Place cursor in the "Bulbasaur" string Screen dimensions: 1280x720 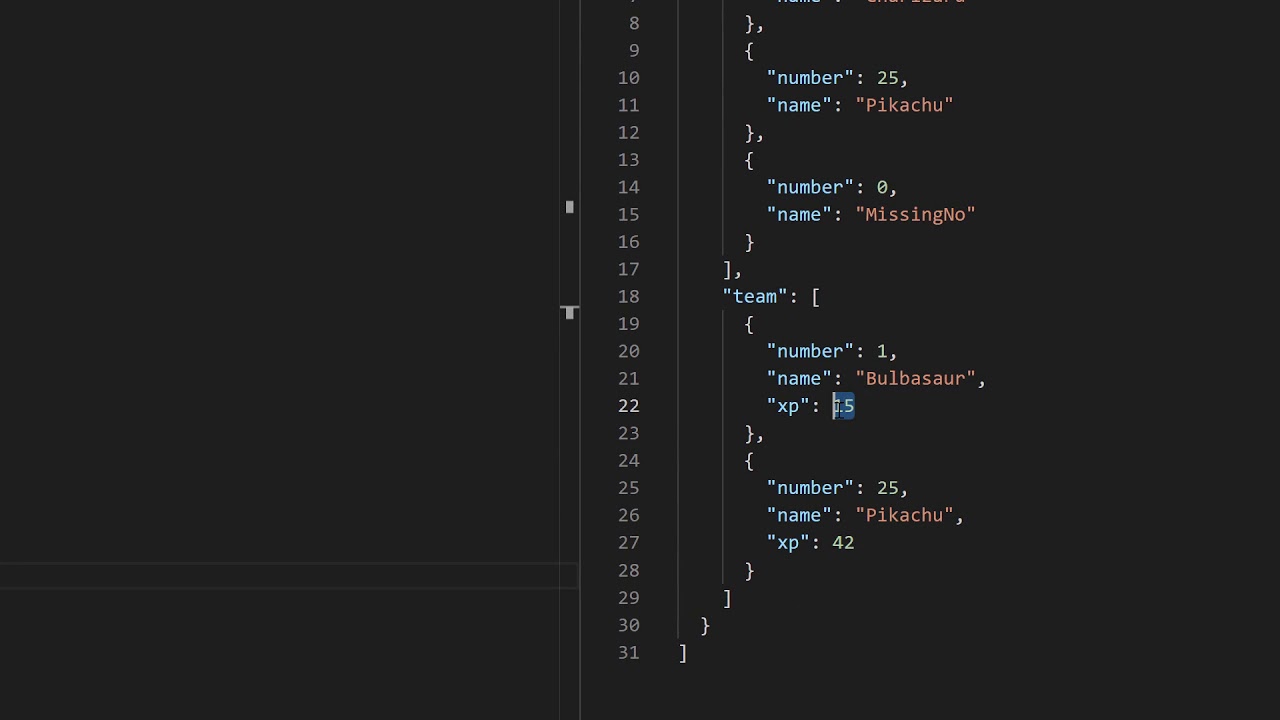pyautogui.click(x=915, y=378)
